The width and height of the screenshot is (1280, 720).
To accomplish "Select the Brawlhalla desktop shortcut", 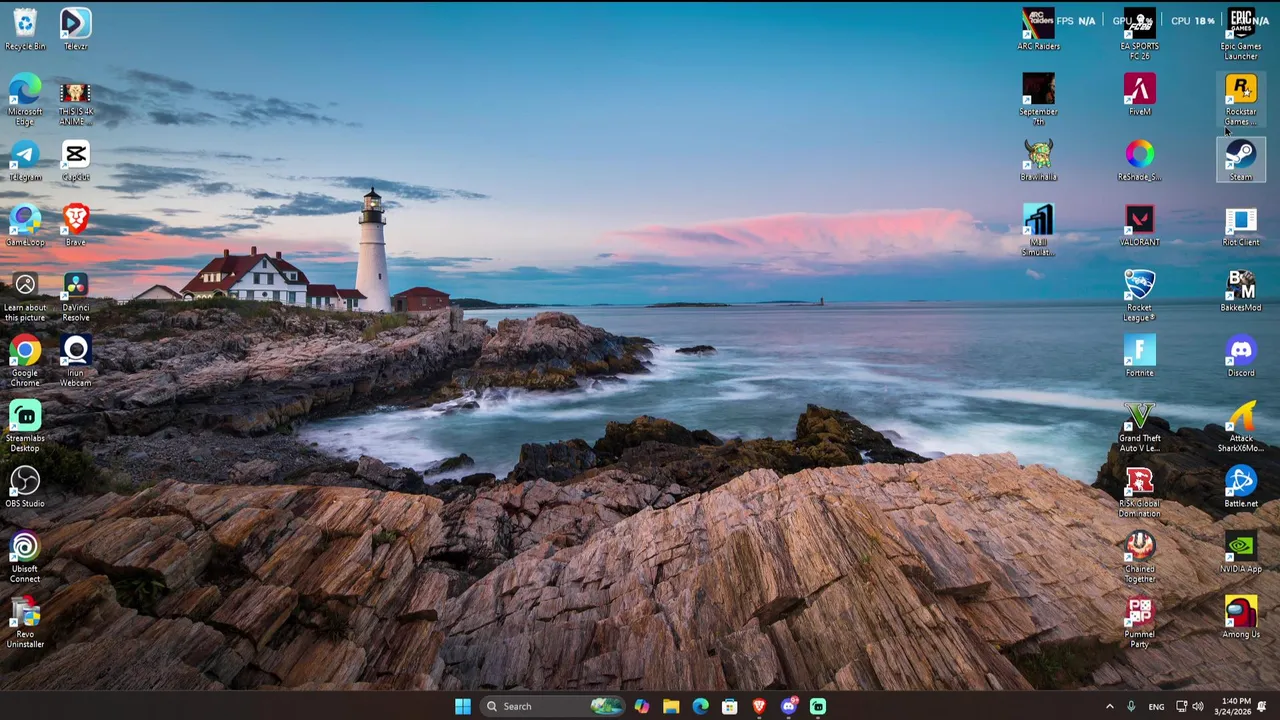I will (1038, 161).
